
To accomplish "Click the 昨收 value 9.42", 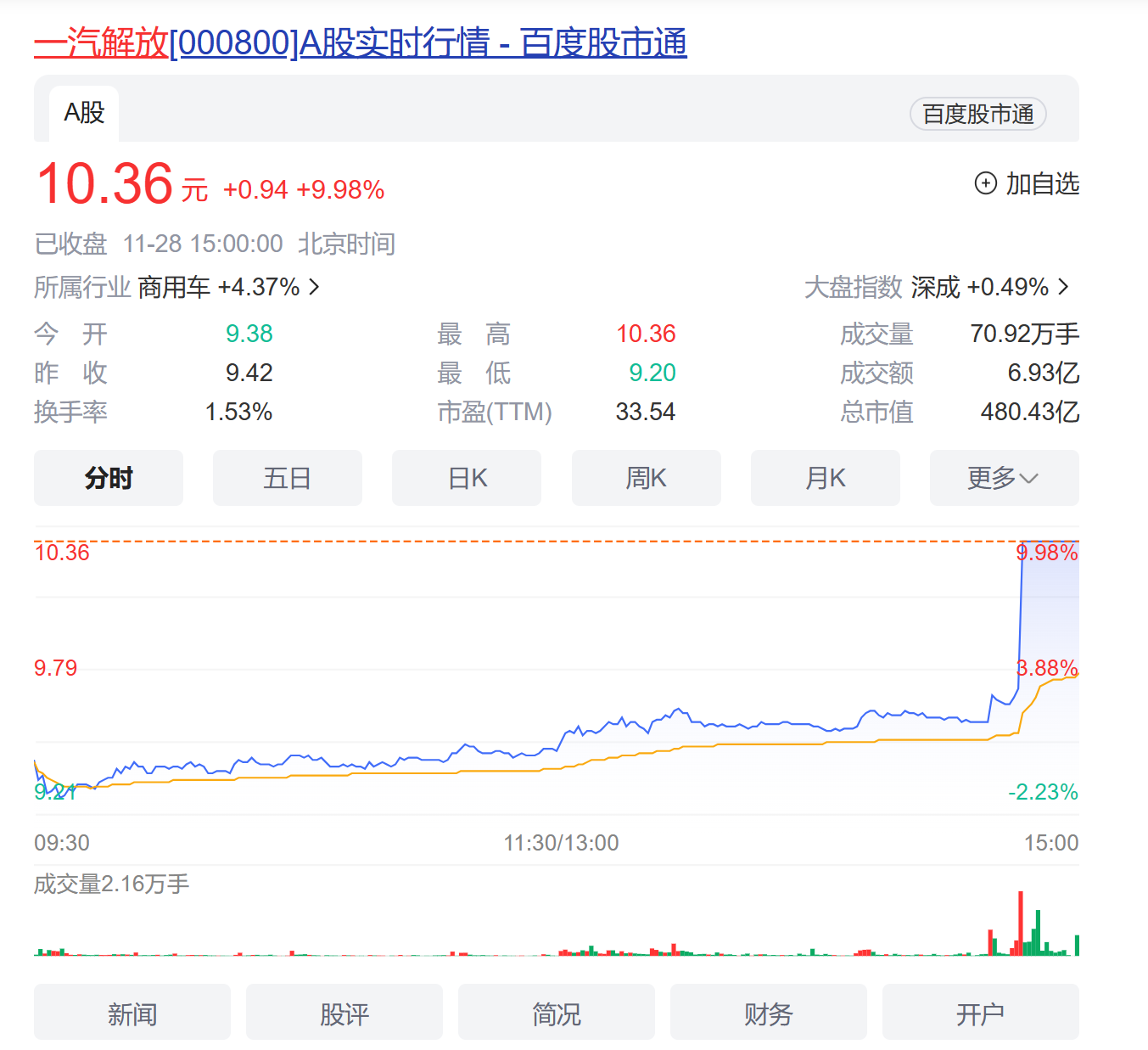I will click(x=249, y=373).
